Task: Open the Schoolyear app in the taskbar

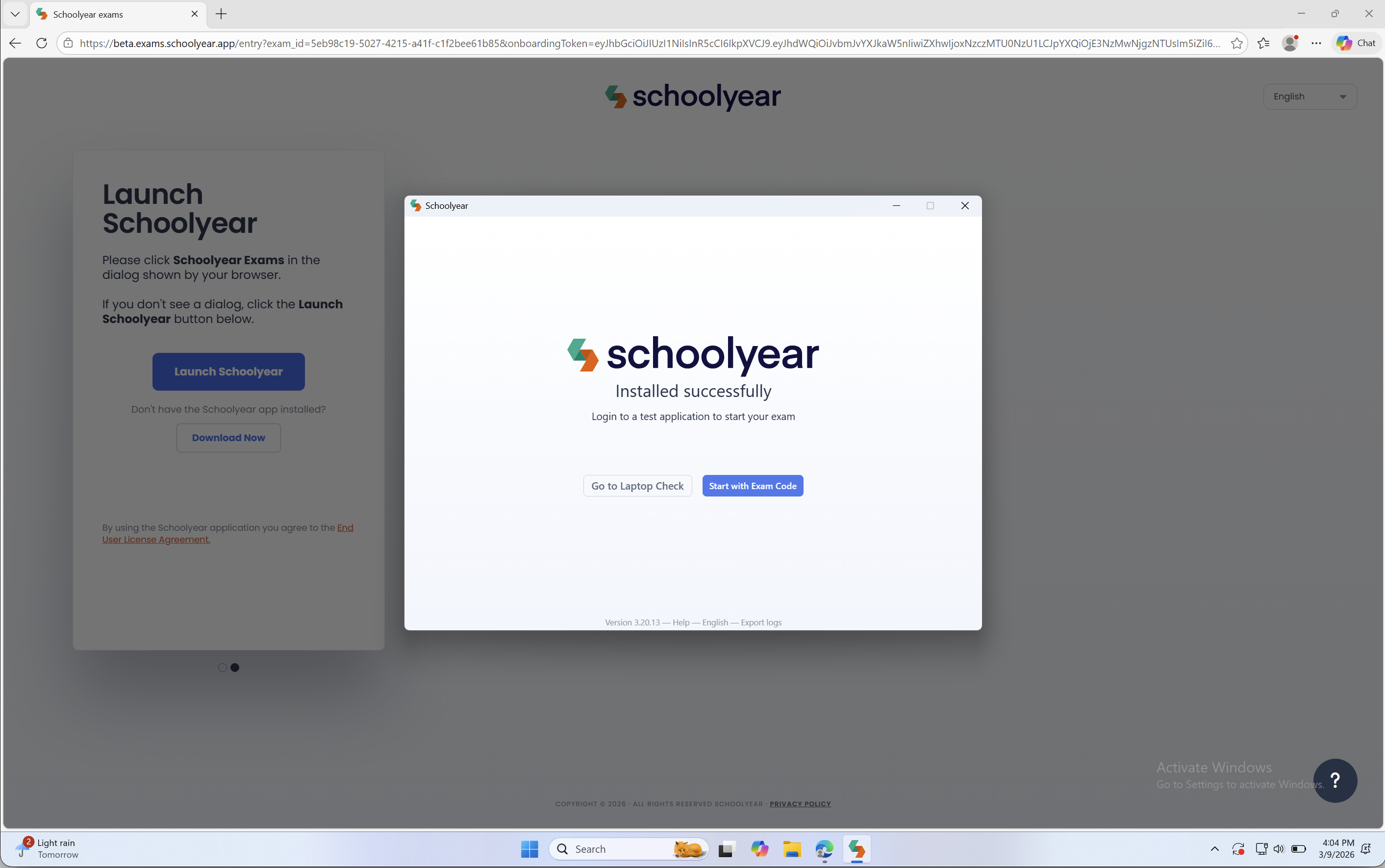Action: pos(856,849)
